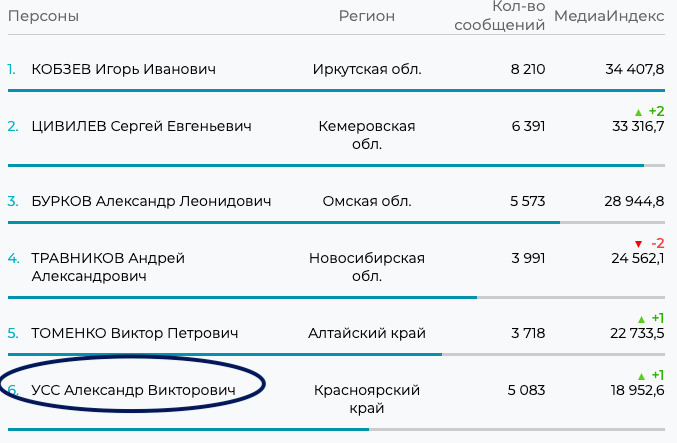The image size is (677, 443).
Task: Click the МедиаИндекс column header
Action: pos(609,16)
